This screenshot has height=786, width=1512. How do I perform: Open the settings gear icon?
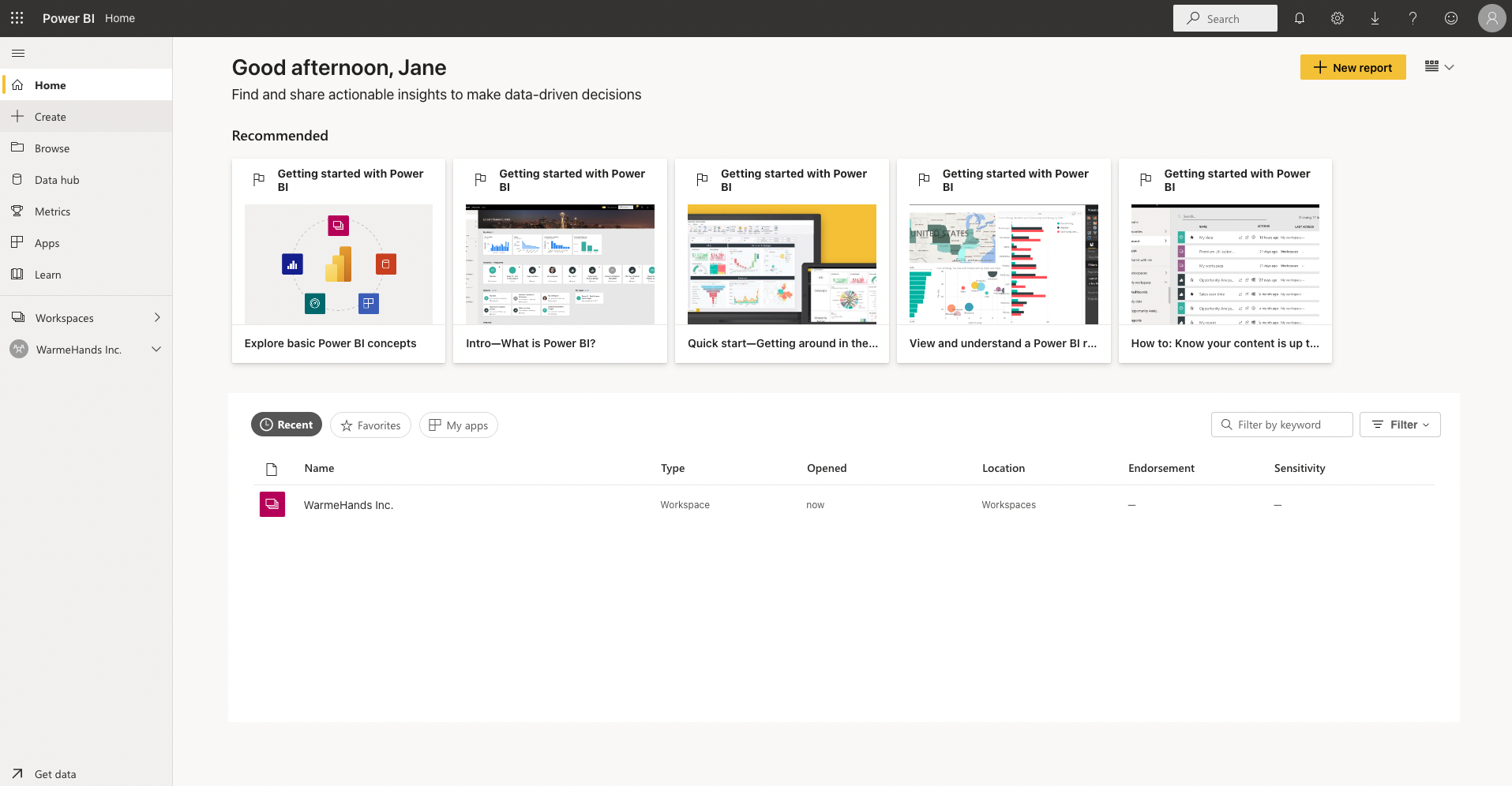coord(1337,18)
